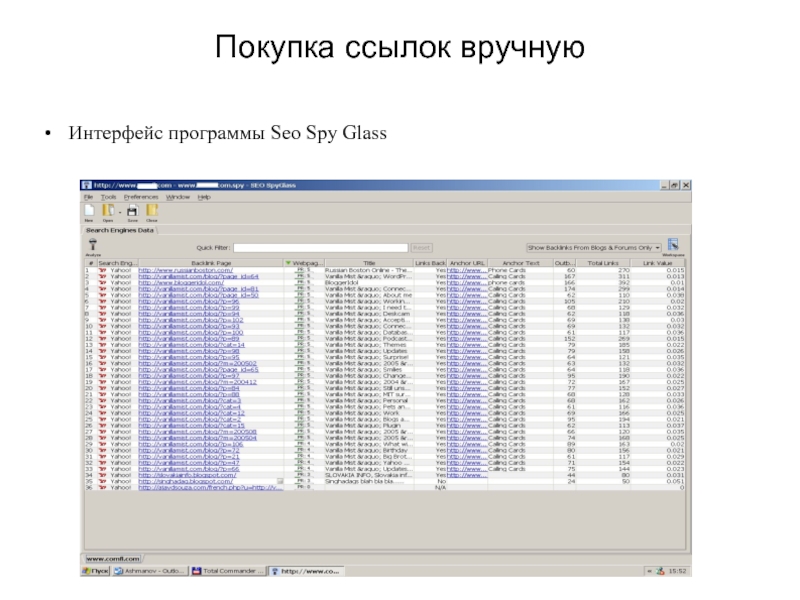Click the Analyze icon under the tab
The image size is (800, 600).
[x=92, y=245]
